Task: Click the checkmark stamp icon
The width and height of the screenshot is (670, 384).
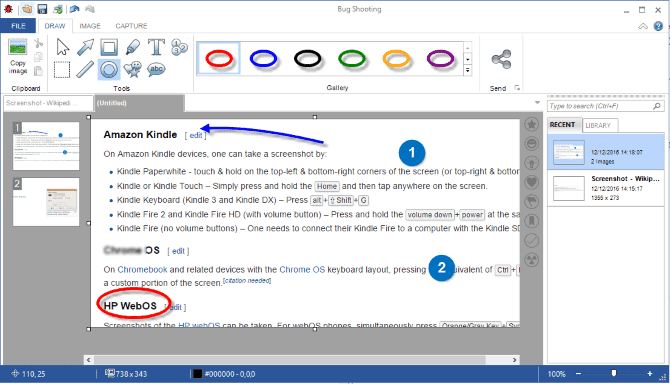Action: point(532,240)
